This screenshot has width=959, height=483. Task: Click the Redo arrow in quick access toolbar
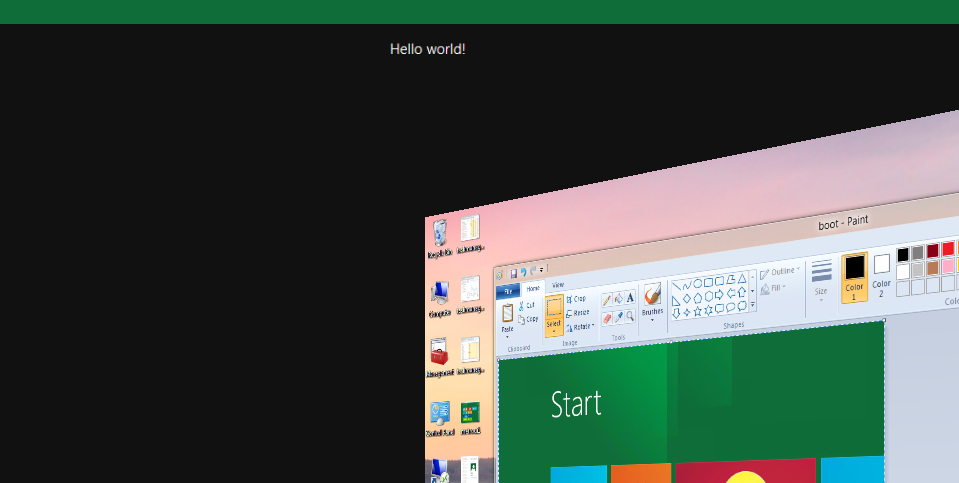pos(533,271)
